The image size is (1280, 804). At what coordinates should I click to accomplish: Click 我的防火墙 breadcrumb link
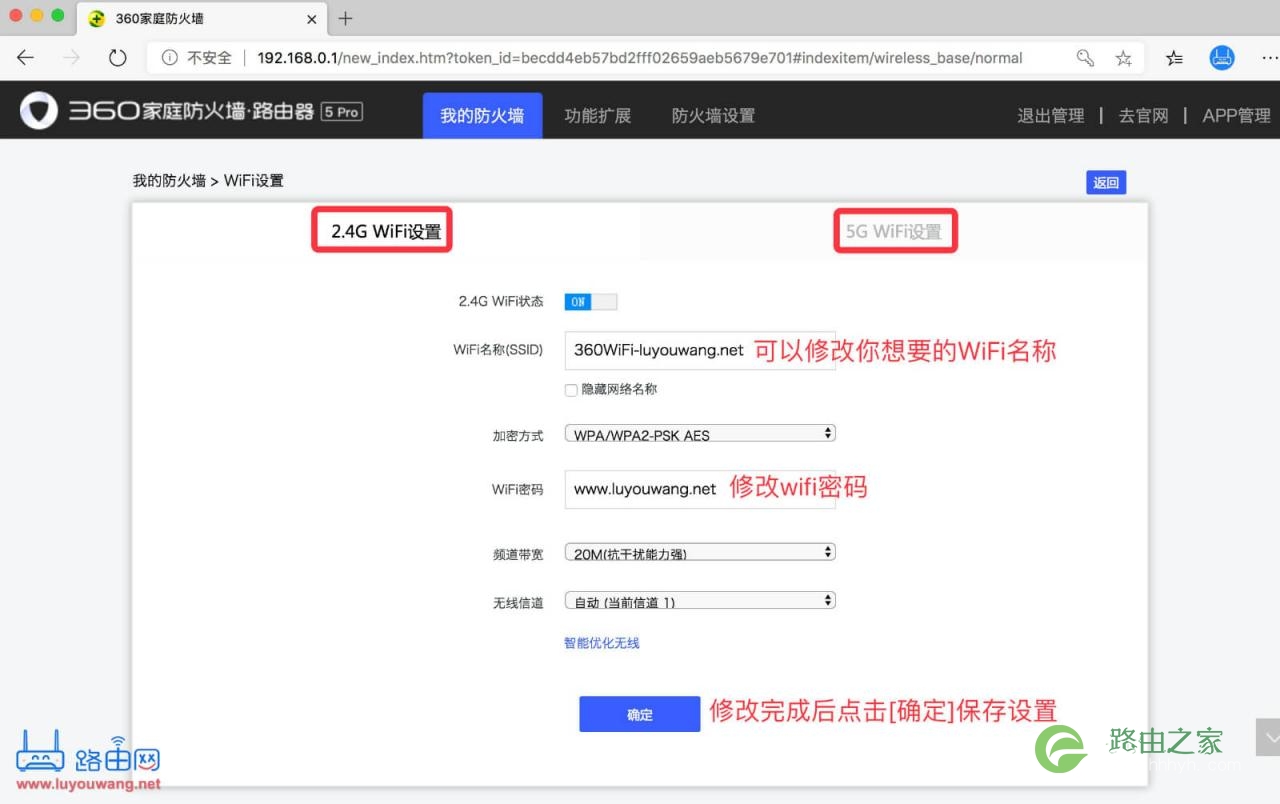coord(169,181)
